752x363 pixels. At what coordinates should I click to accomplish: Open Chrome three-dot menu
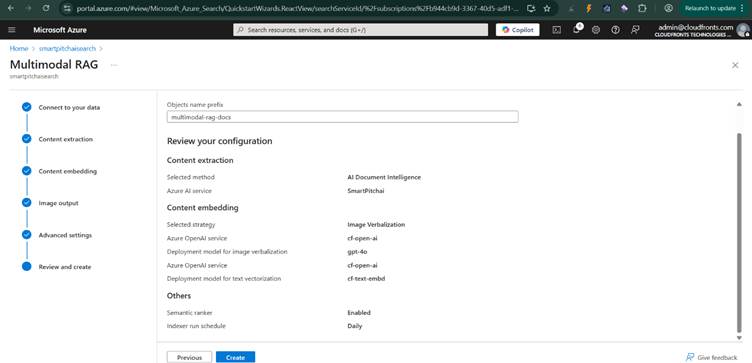point(743,8)
